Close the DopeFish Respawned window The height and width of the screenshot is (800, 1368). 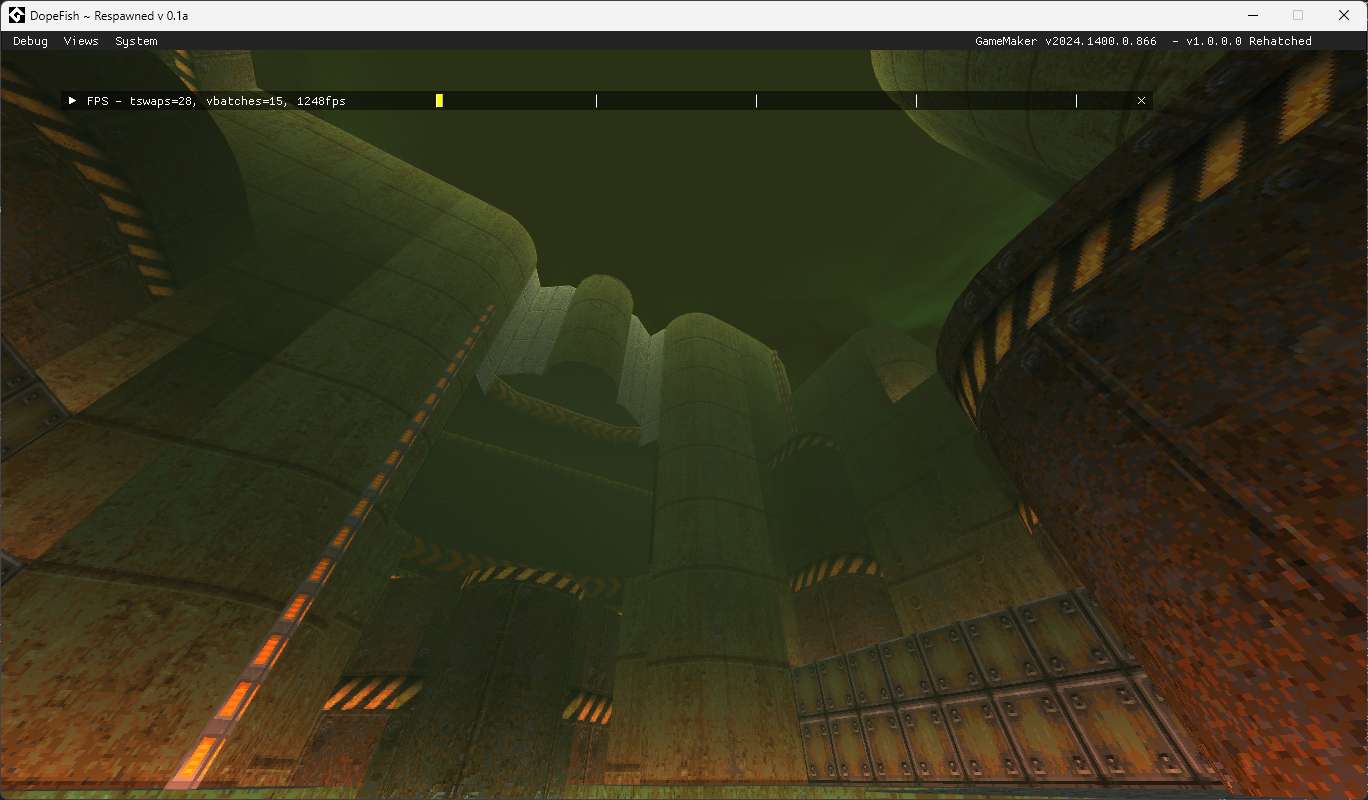[1344, 15]
